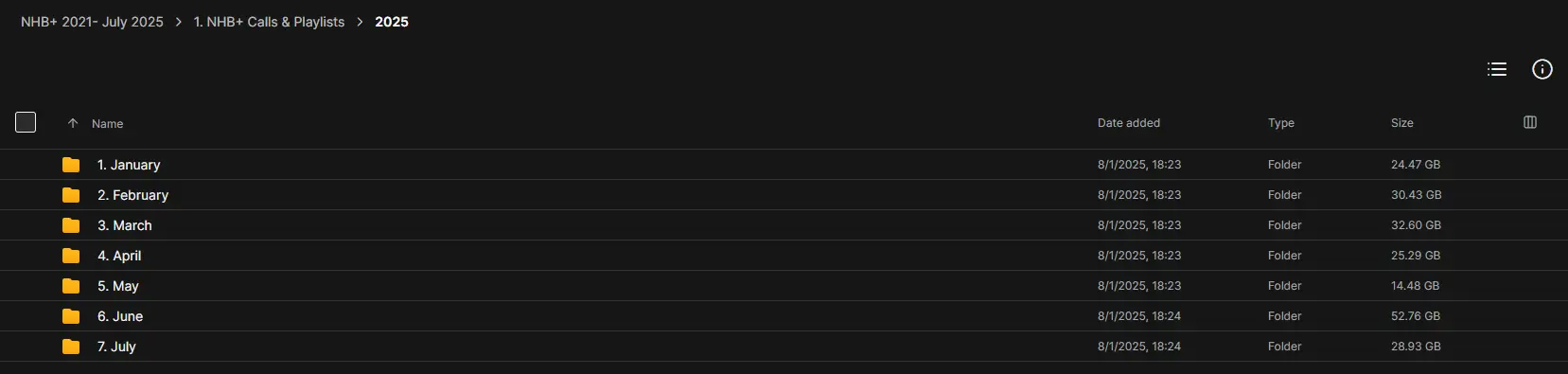Open the 4. April folder
This screenshot has width=1568, height=374.
(119, 256)
